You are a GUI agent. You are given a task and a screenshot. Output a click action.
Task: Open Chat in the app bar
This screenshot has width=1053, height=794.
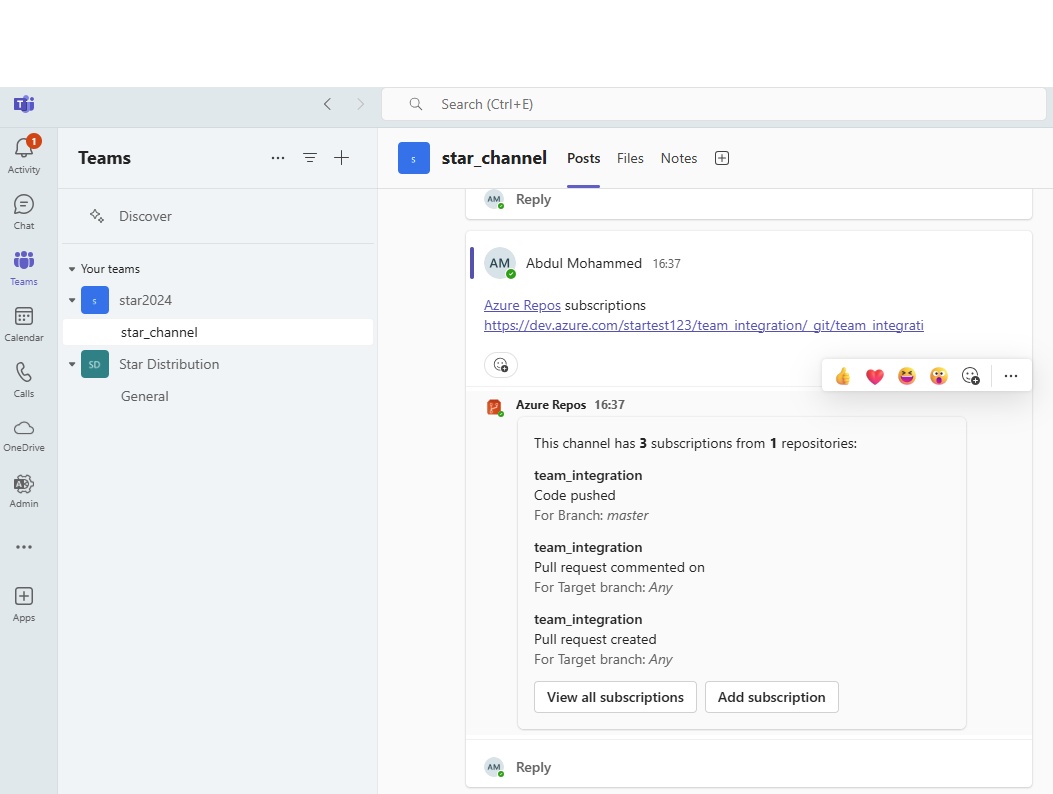(24, 212)
